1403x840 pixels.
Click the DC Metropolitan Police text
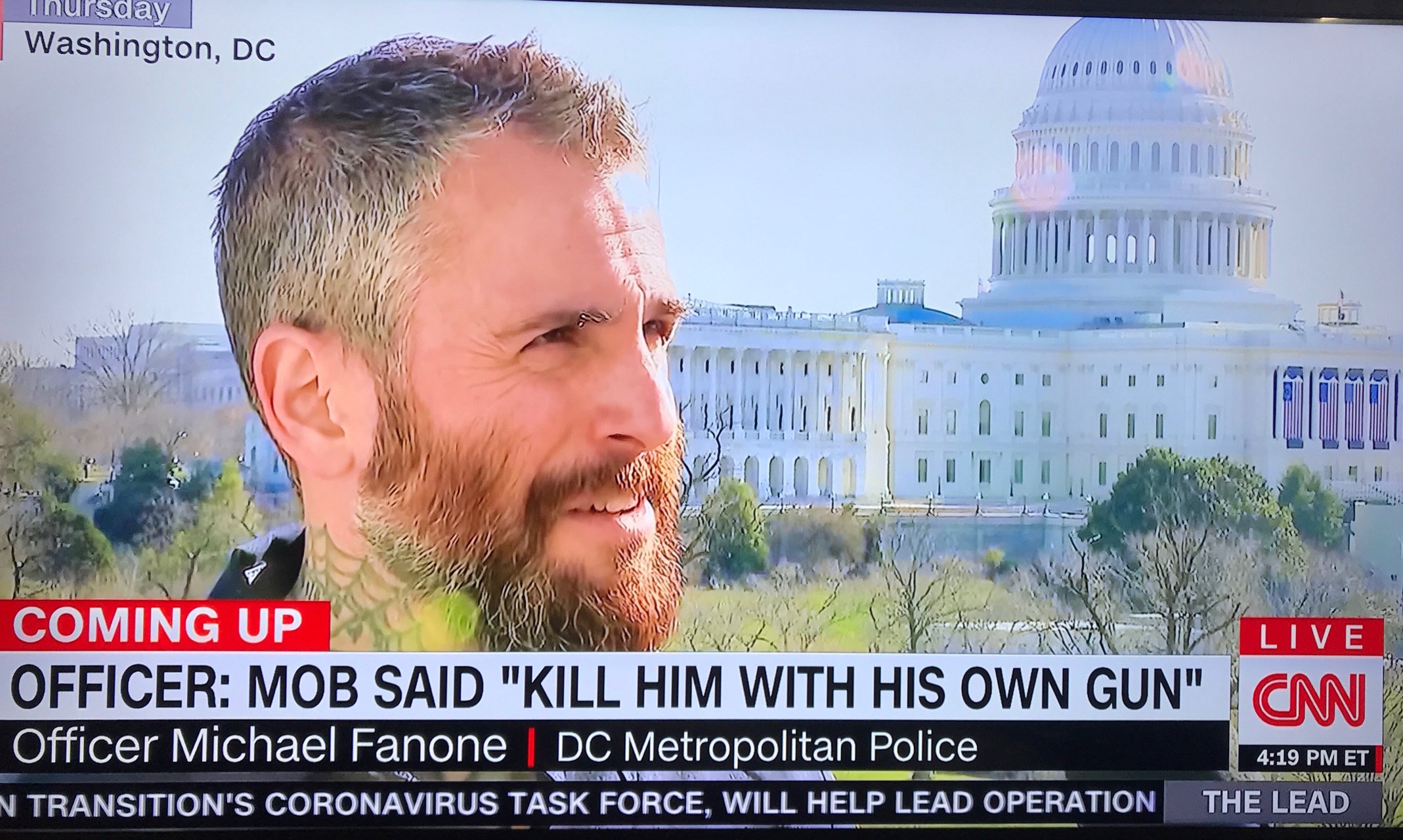coord(767,747)
